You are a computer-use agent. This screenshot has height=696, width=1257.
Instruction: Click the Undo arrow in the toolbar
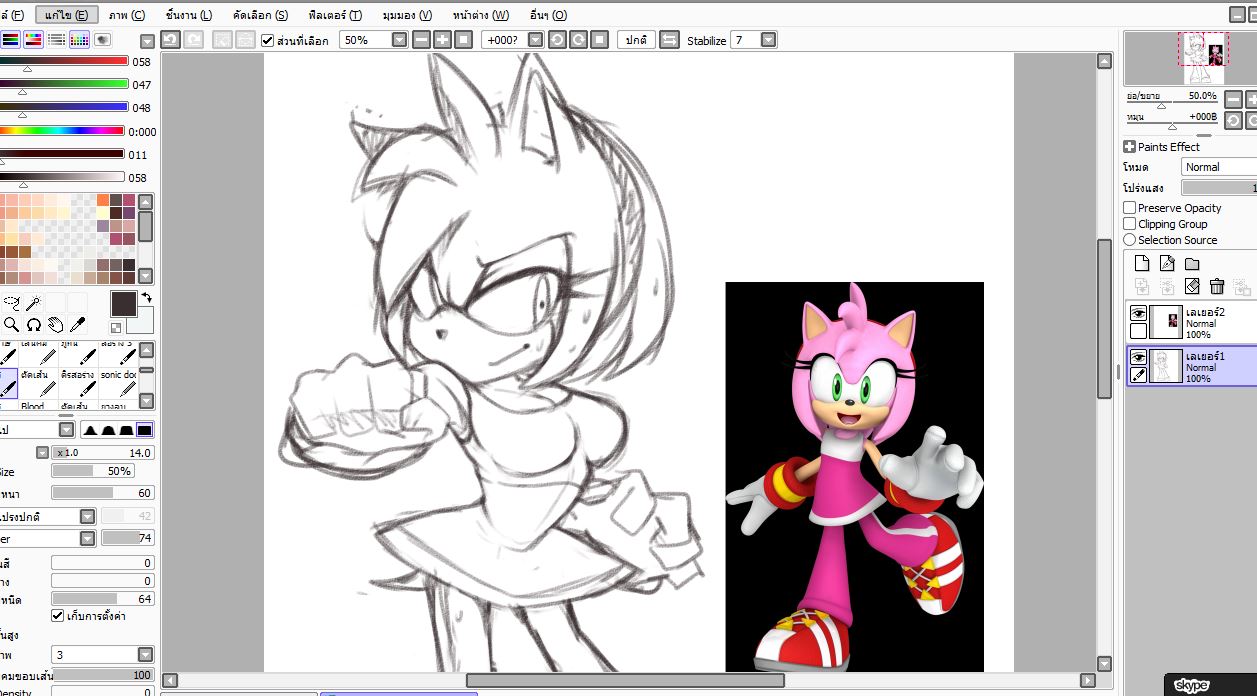pyautogui.click(x=170, y=39)
